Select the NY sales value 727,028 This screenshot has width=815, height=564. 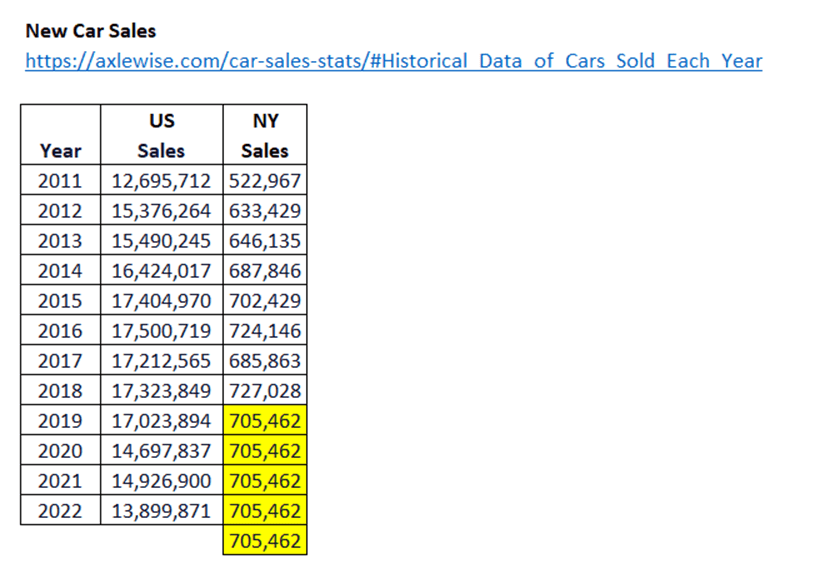tap(265, 391)
